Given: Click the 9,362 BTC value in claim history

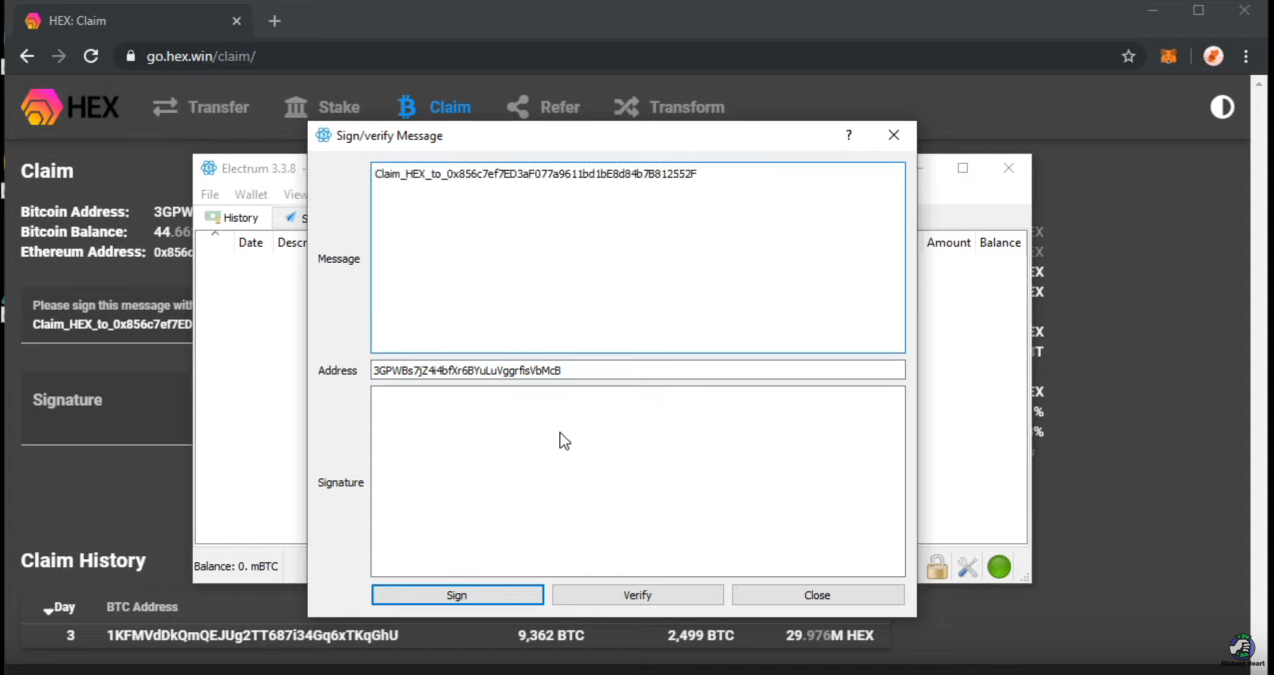Looking at the screenshot, I should (551, 635).
